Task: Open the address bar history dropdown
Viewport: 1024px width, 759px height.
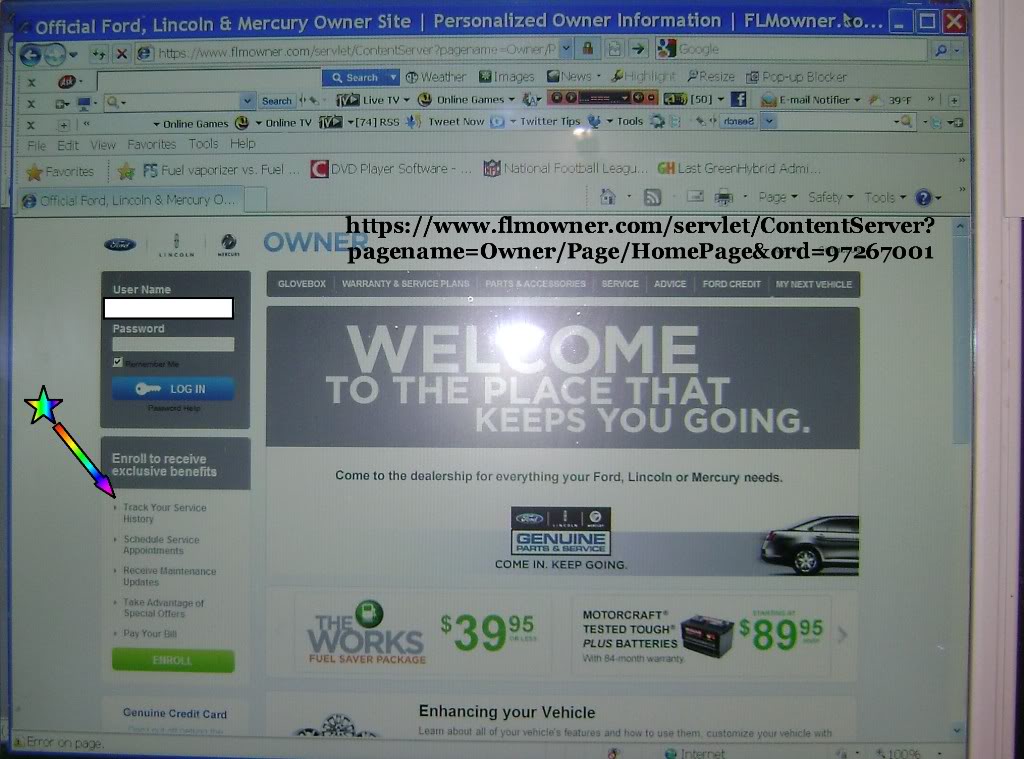Action: point(565,46)
